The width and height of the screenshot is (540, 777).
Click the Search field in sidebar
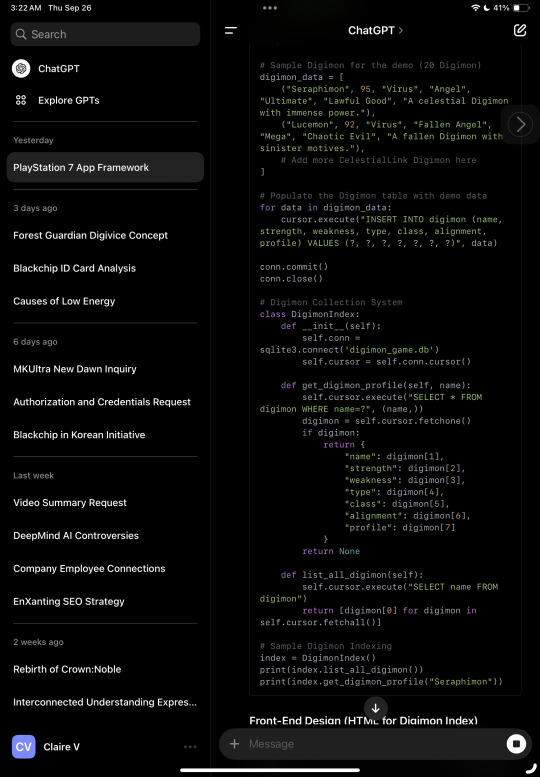pos(105,34)
